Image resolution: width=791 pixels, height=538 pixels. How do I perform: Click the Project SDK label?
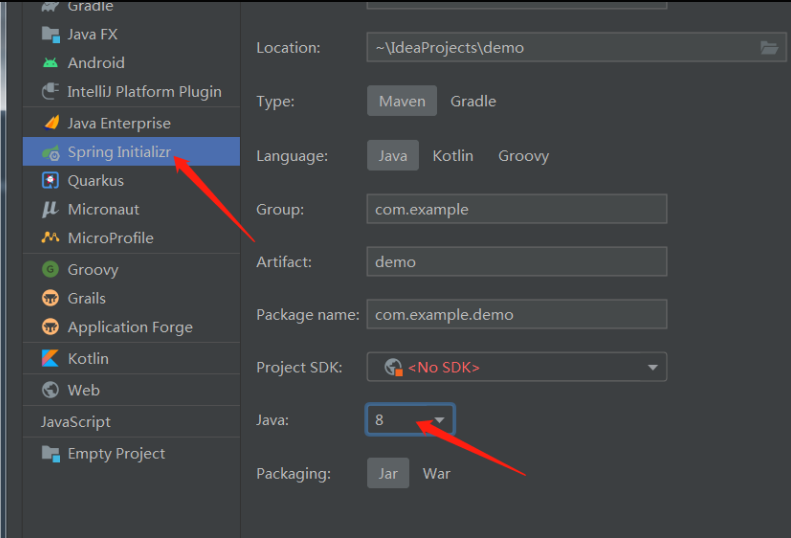click(x=299, y=367)
